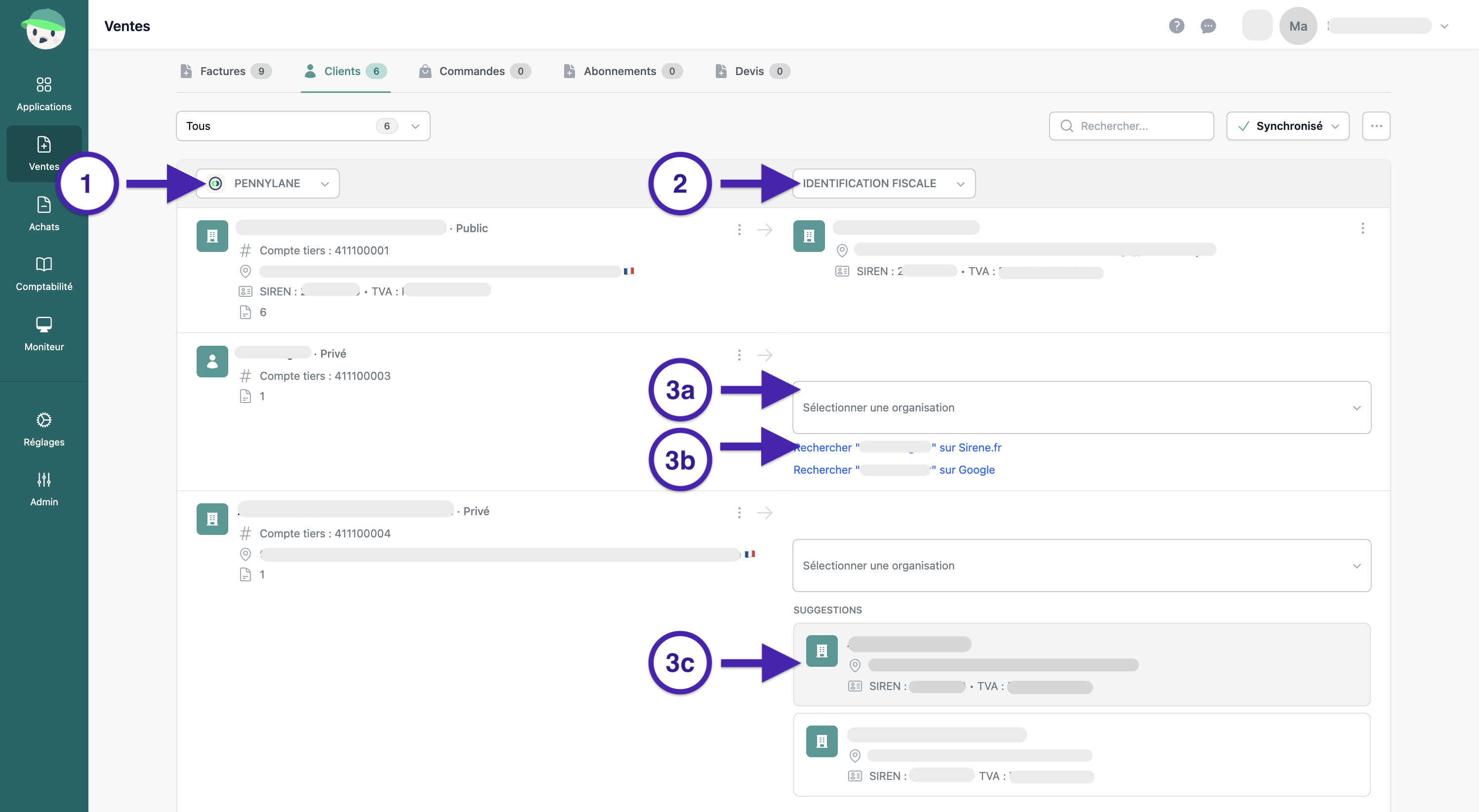
Task: Open organisation selector for client 411100003
Action: point(1081,407)
